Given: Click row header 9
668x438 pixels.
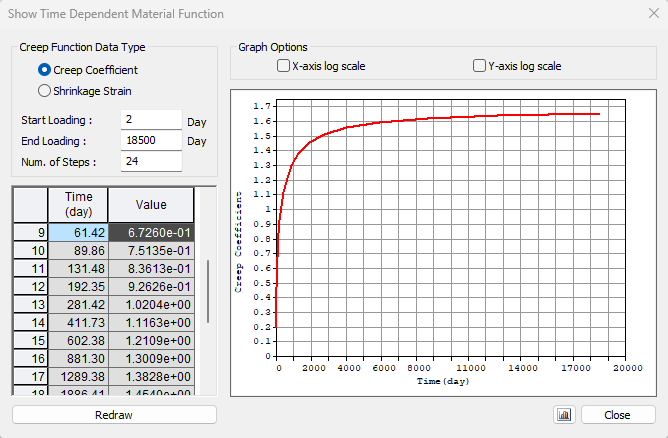Looking at the screenshot, I should (x=31, y=233).
